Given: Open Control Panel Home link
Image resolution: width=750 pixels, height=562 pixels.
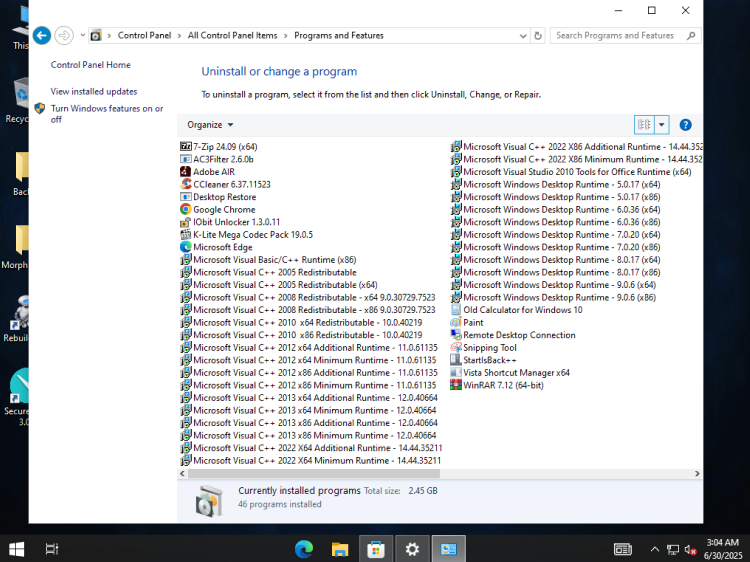Looking at the screenshot, I should 90,65.
